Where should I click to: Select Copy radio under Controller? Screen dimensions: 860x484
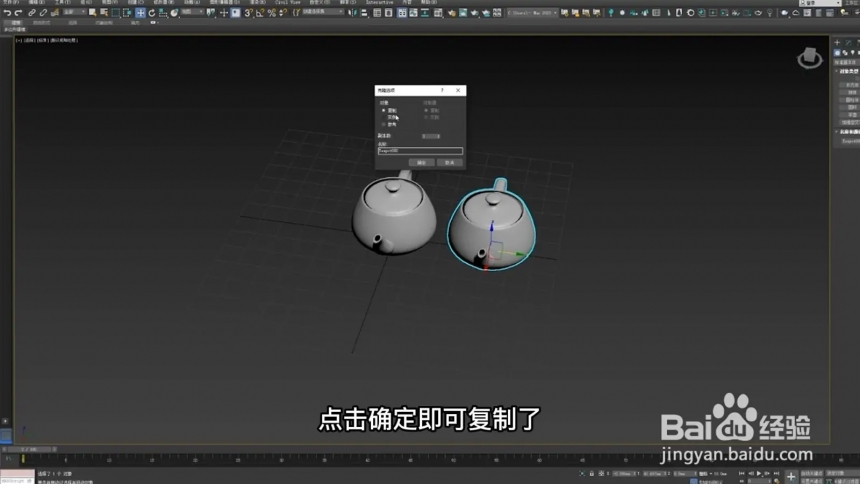pos(426,110)
